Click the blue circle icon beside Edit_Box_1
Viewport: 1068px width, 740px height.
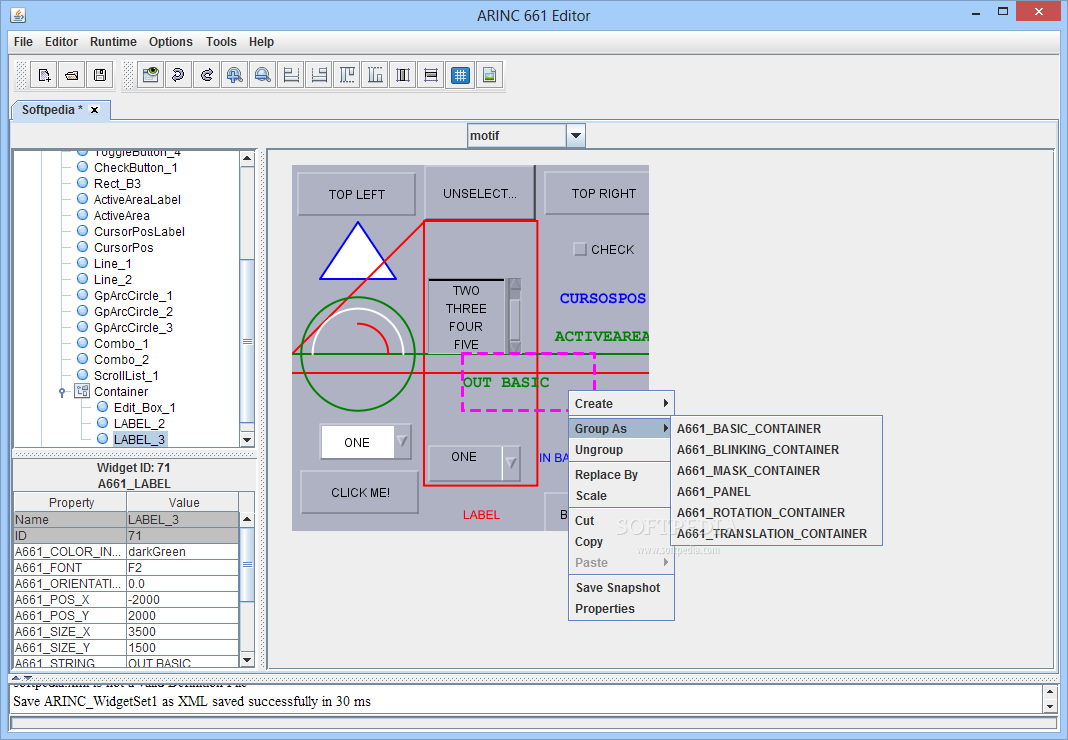tap(102, 407)
